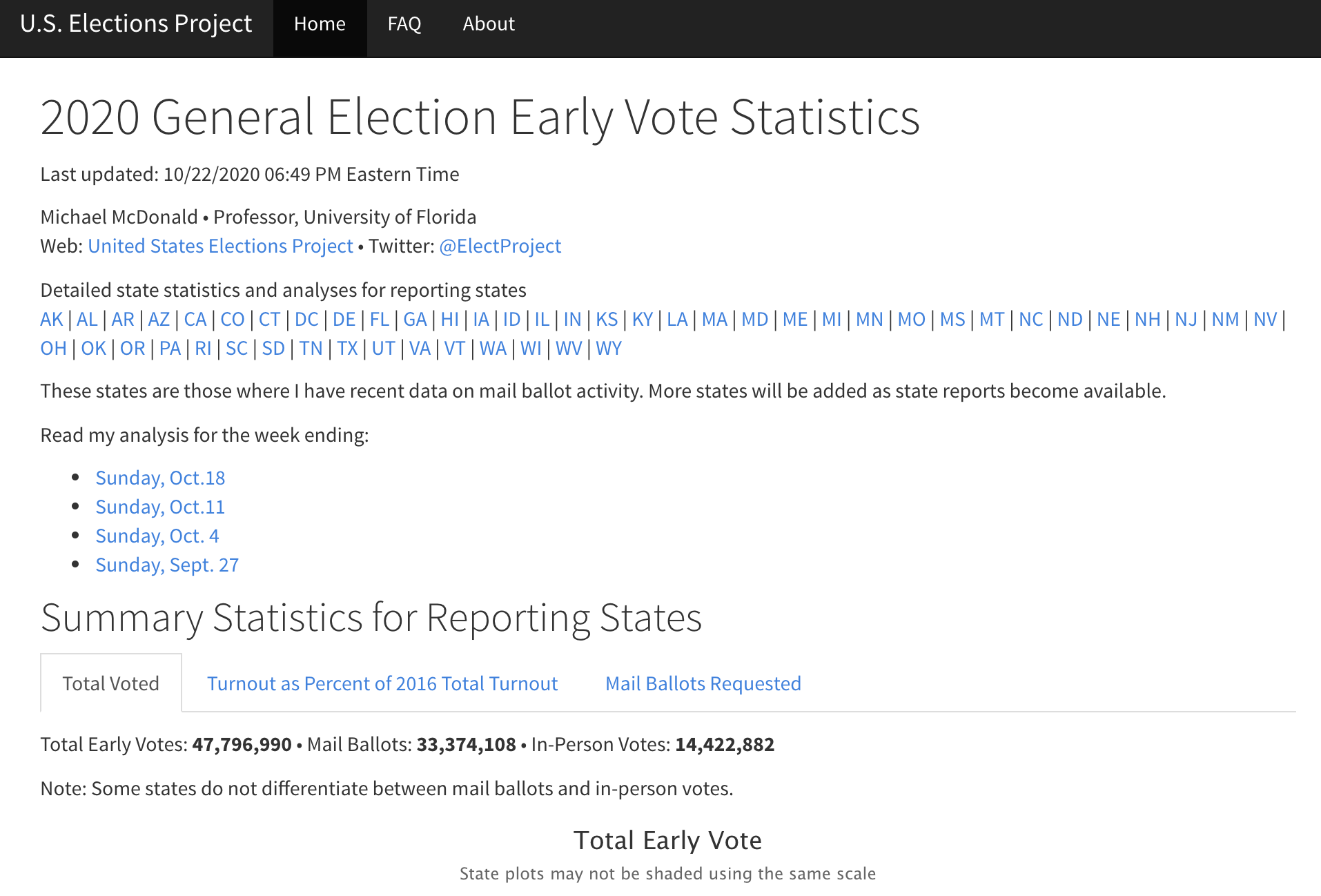View the Mail Ballots Requested tab
1321x896 pixels.
tap(703, 683)
